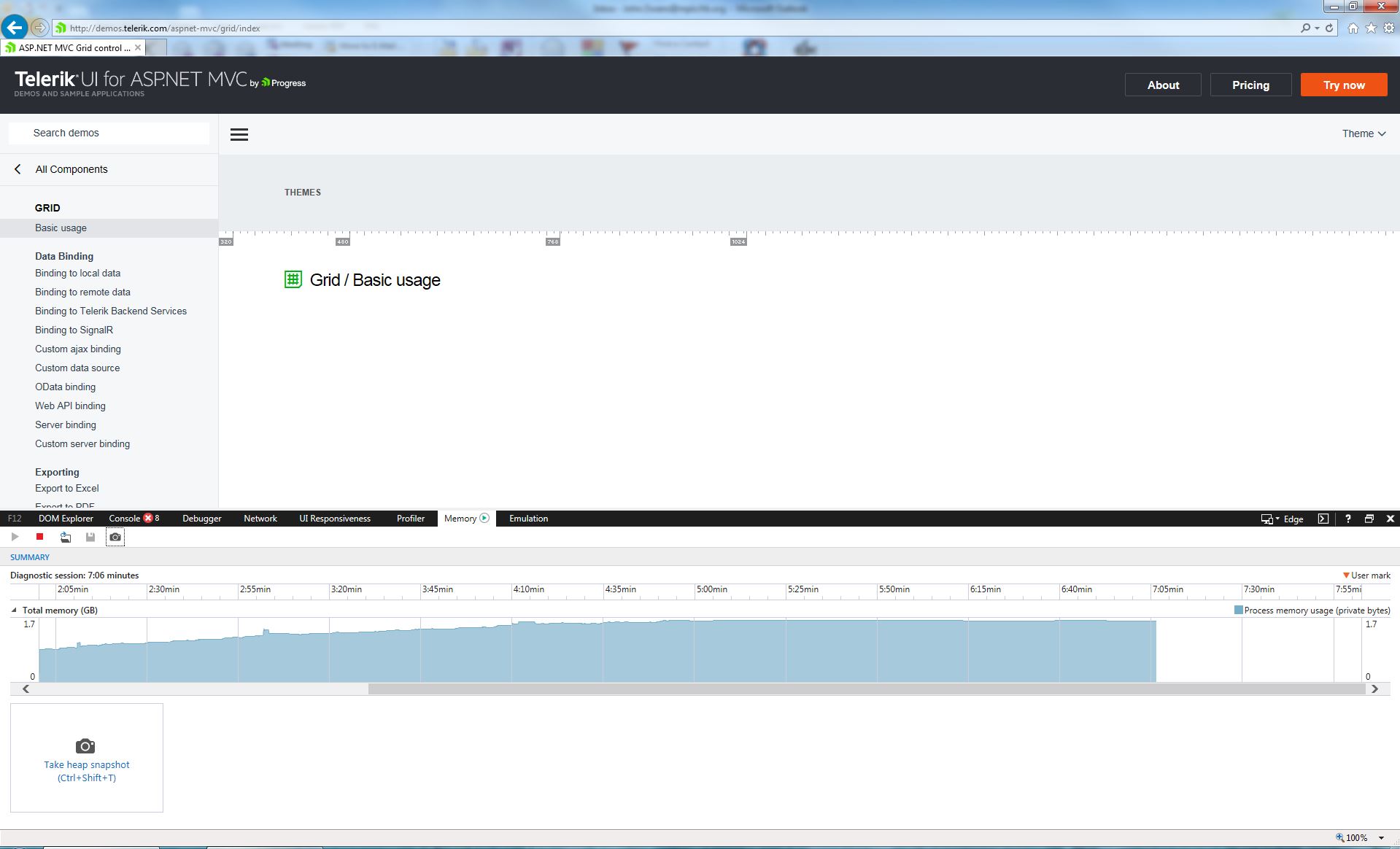The width and height of the screenshot is (1400, 849).
Task: Open Favorites with the star icon
Action: [1372, 28]
